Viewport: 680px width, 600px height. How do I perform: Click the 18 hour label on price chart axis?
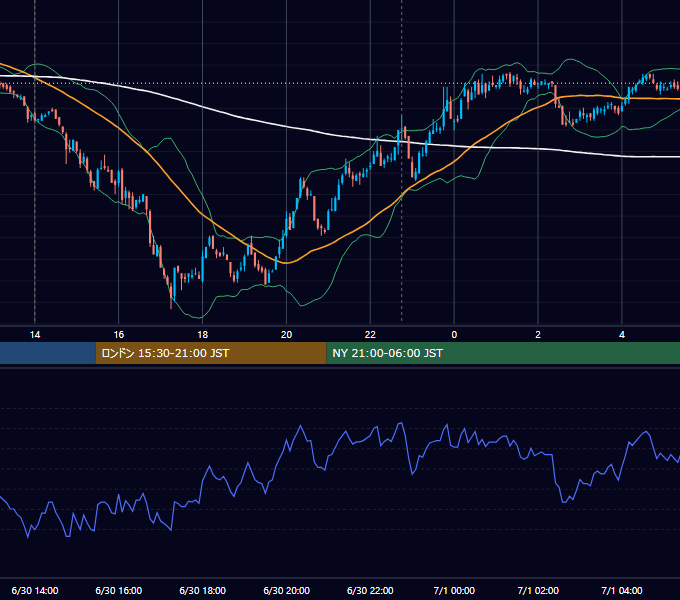[203, 335]
